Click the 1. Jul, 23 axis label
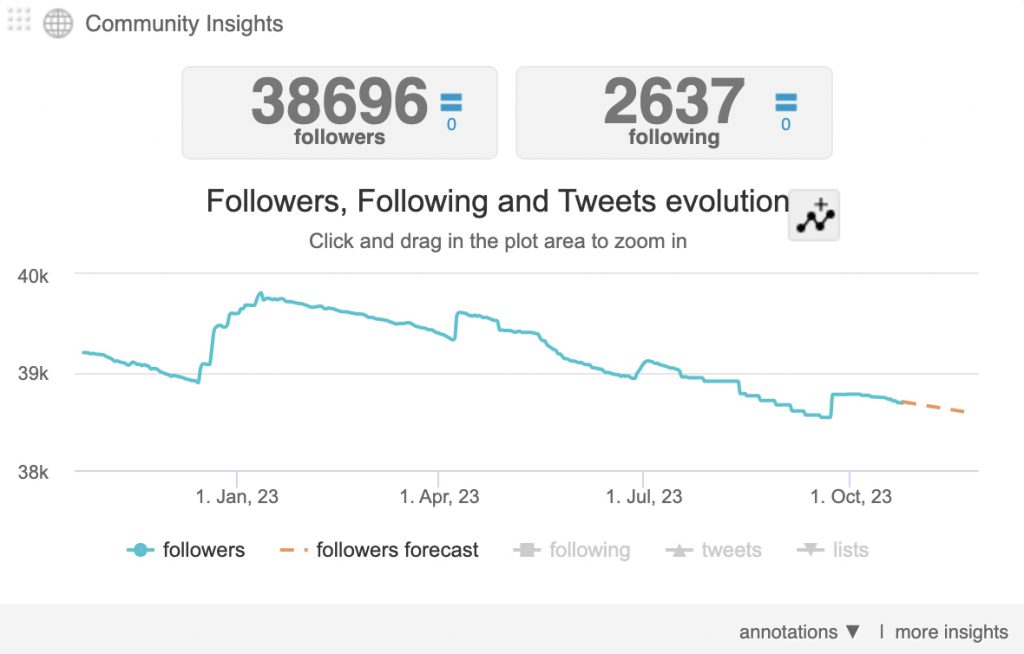Screen dimensions: 1024x654 pos(644,496)
